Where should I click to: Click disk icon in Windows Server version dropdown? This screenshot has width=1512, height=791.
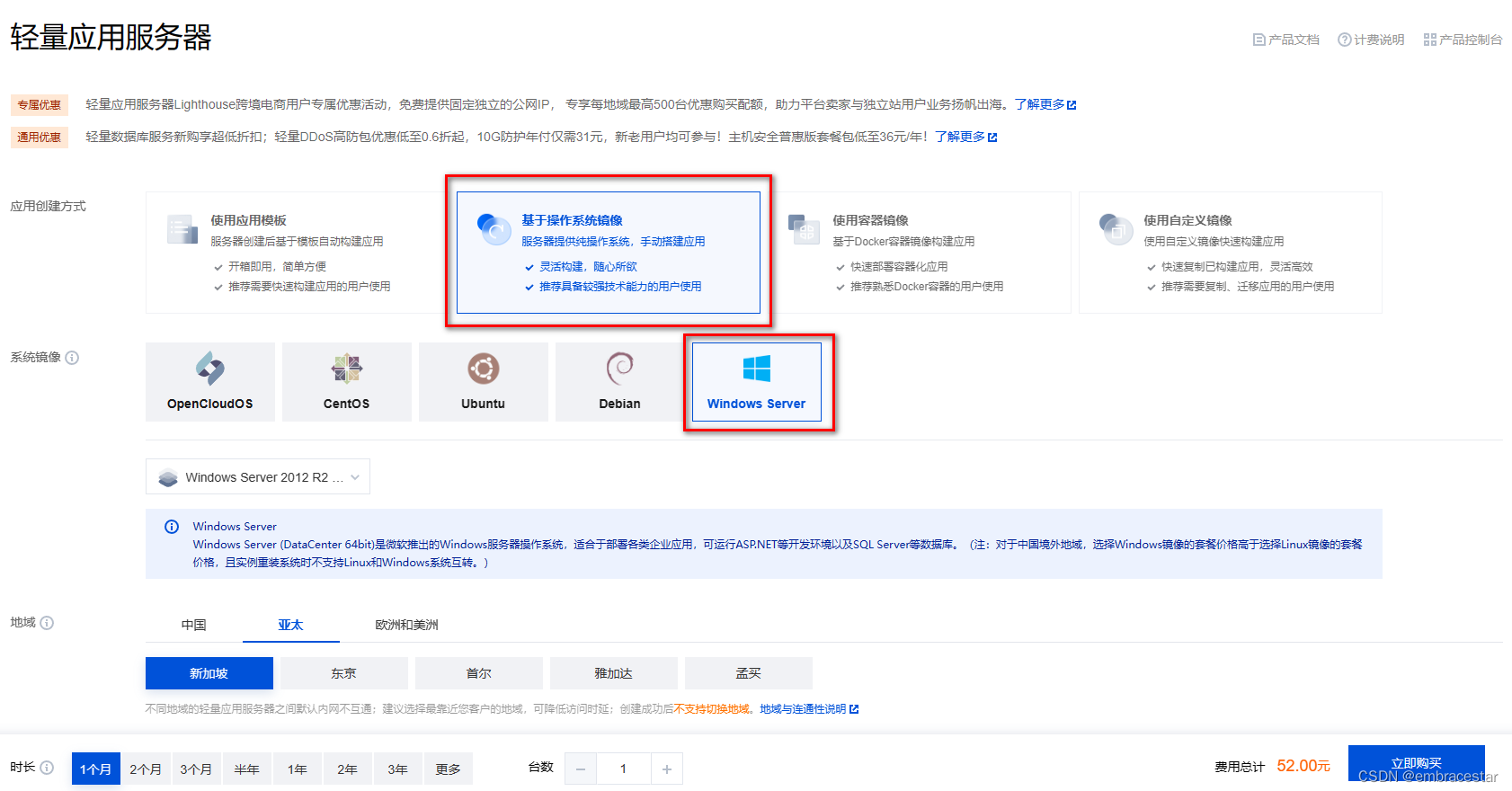point(168,478)
